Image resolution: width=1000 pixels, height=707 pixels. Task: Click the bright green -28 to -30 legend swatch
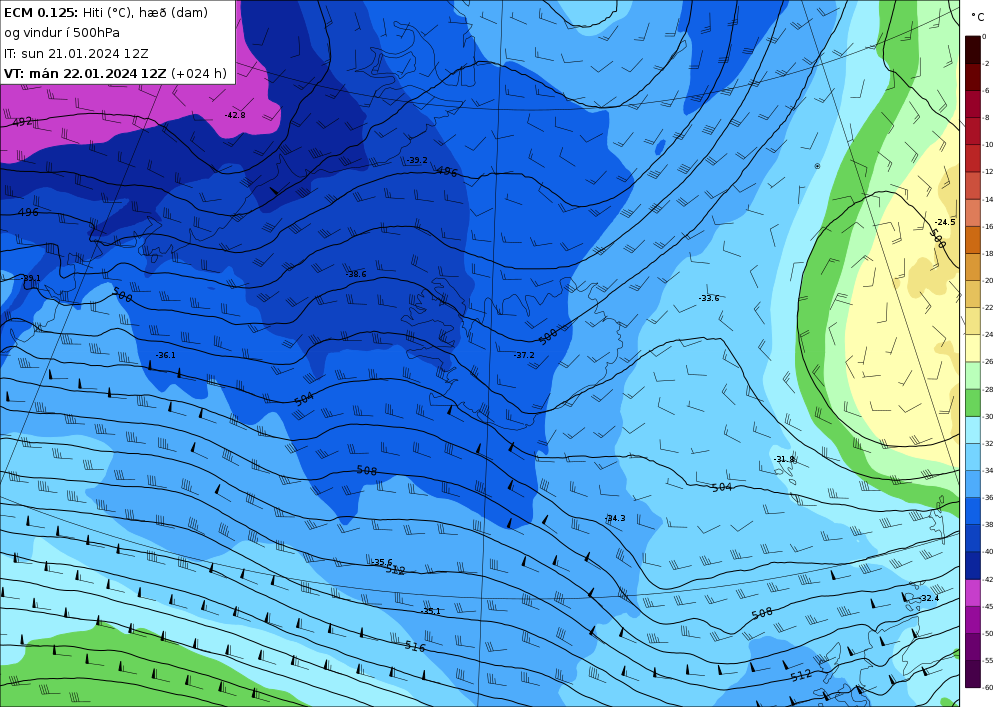[973, 403]
